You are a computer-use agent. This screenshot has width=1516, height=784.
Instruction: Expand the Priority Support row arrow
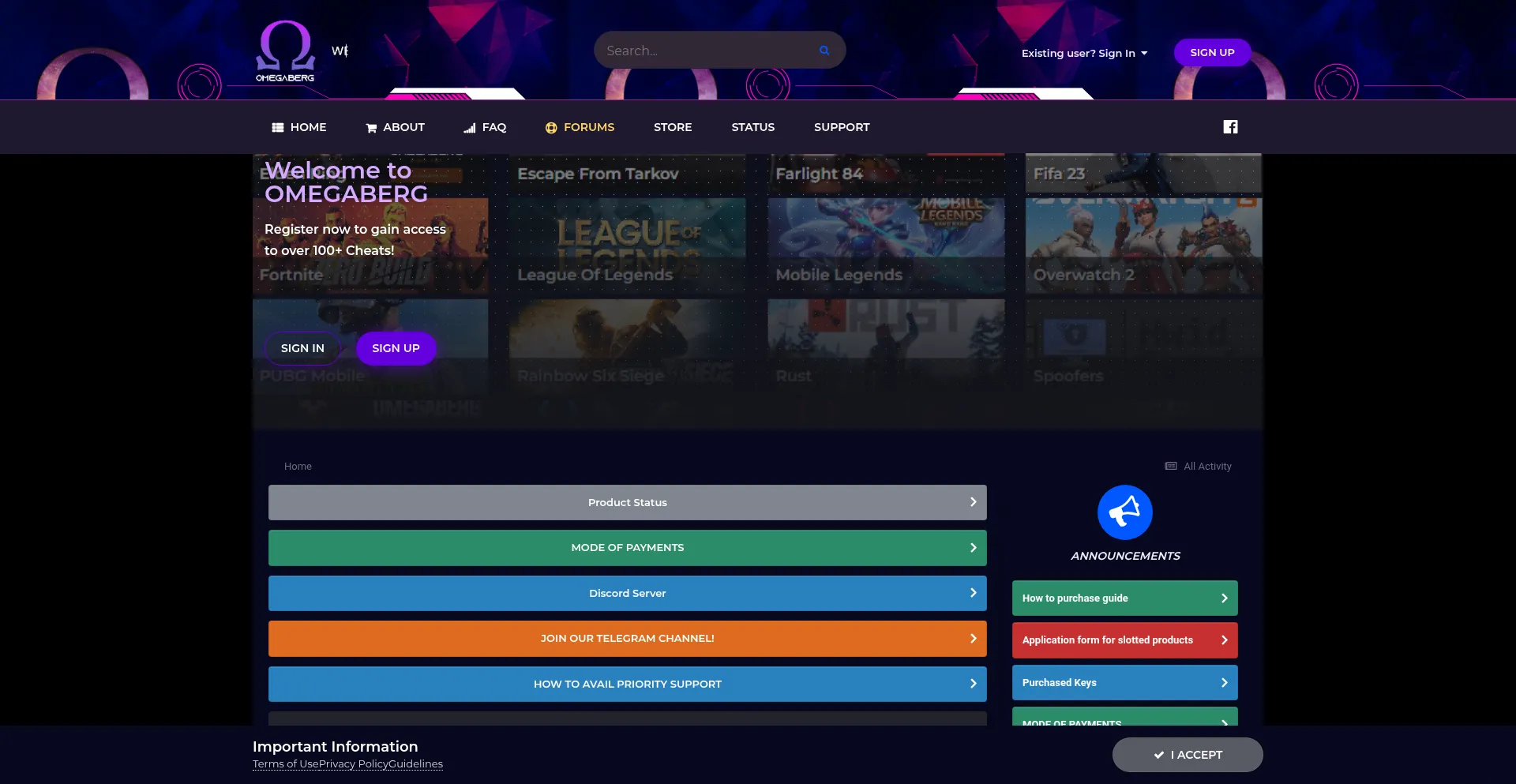pos(973,684)
